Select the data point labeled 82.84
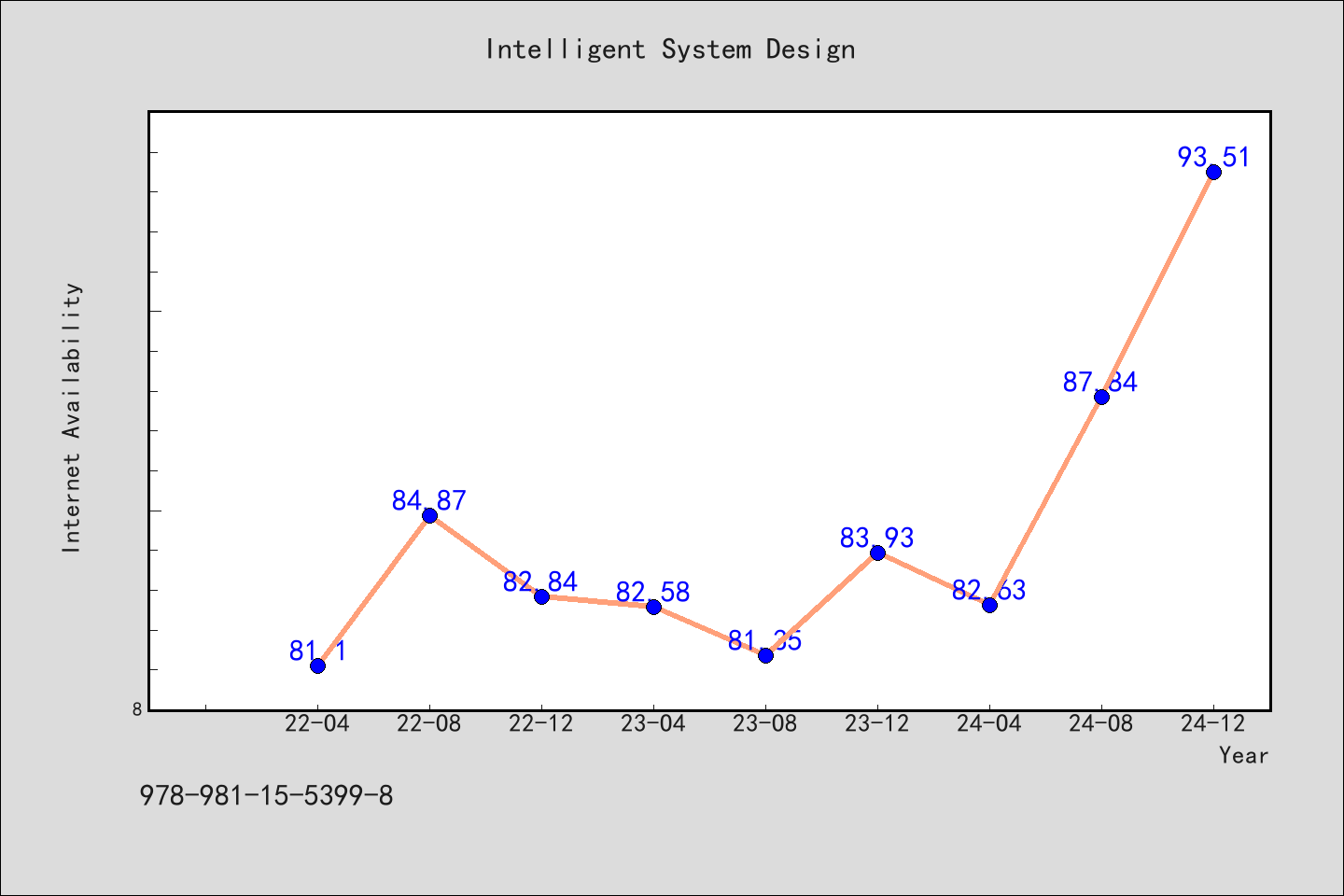Image resolution: width=1344 pixels, height=896 pixels. (541, 596)
